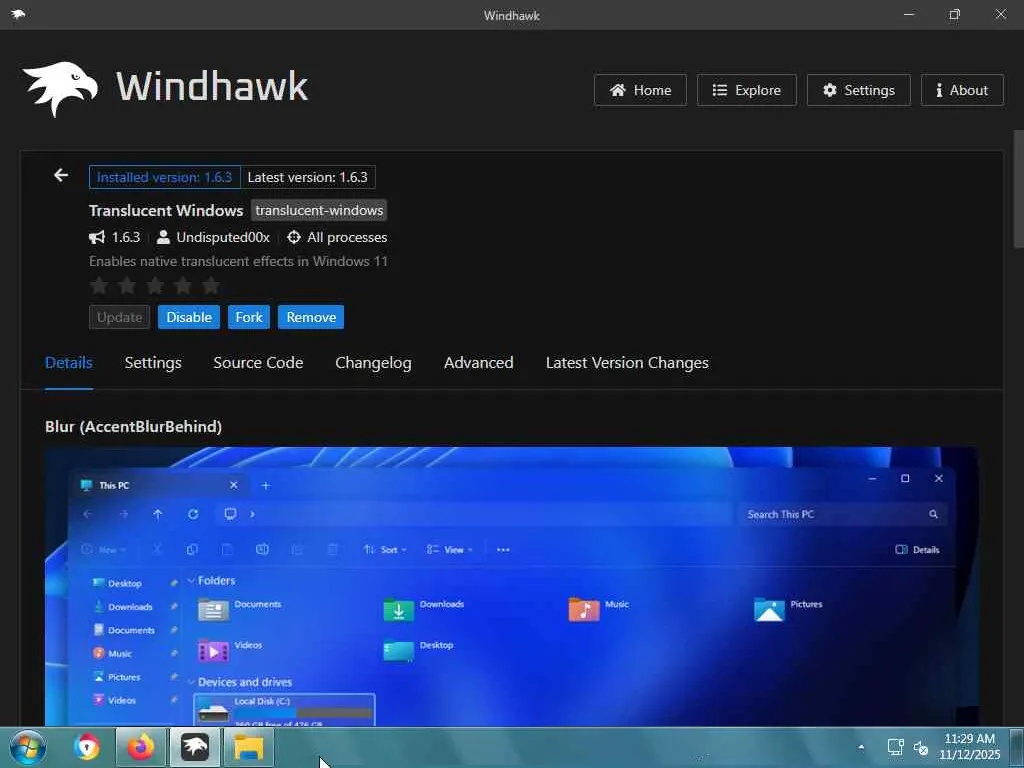1024x768 pixels.
Task: Click the Latest version 1.6.3 label
Action: pyautogui.click(x=308, y=177)
